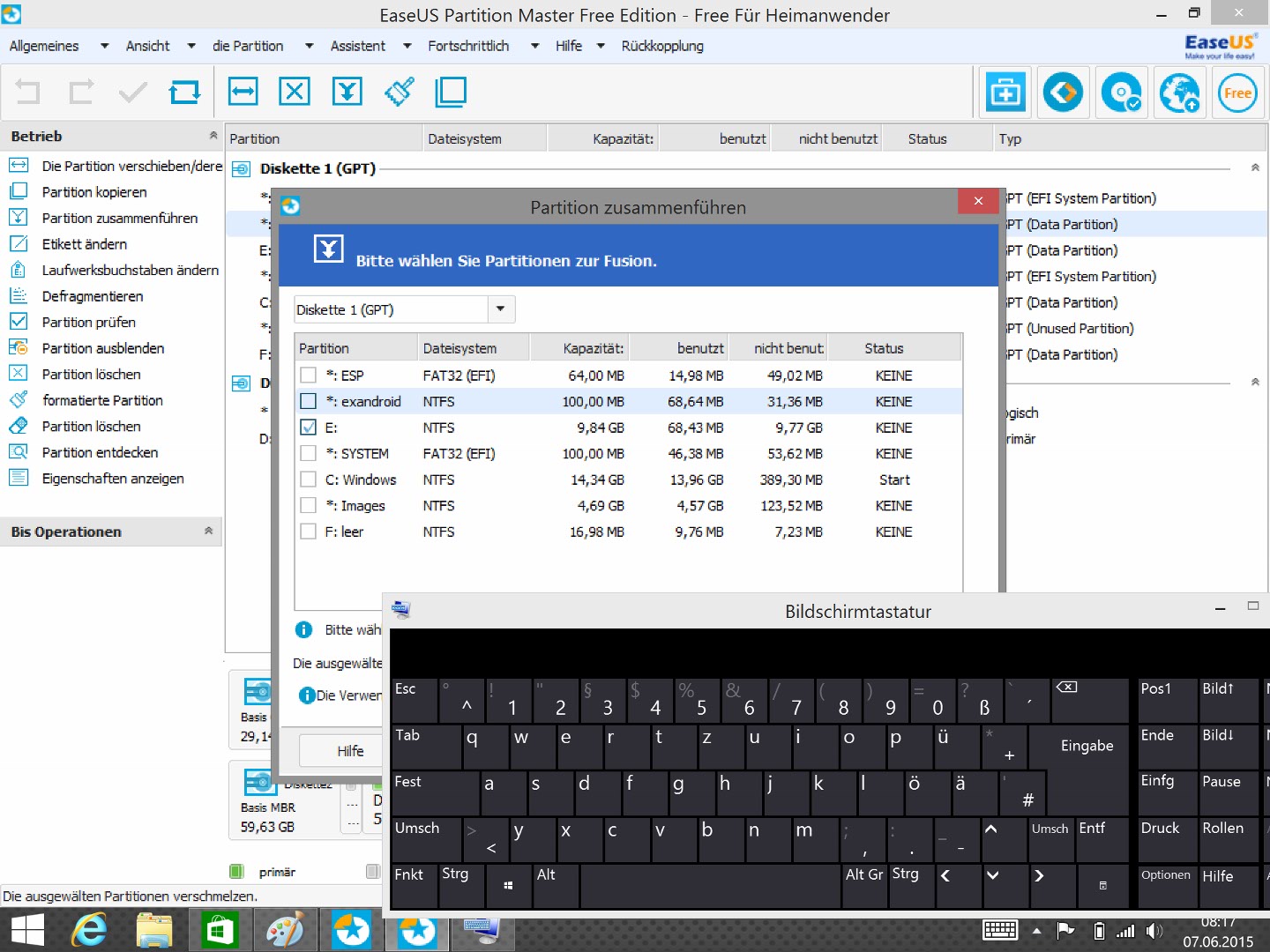Collapse the Diskette 1 (GPT) list group

point(1255,167)
